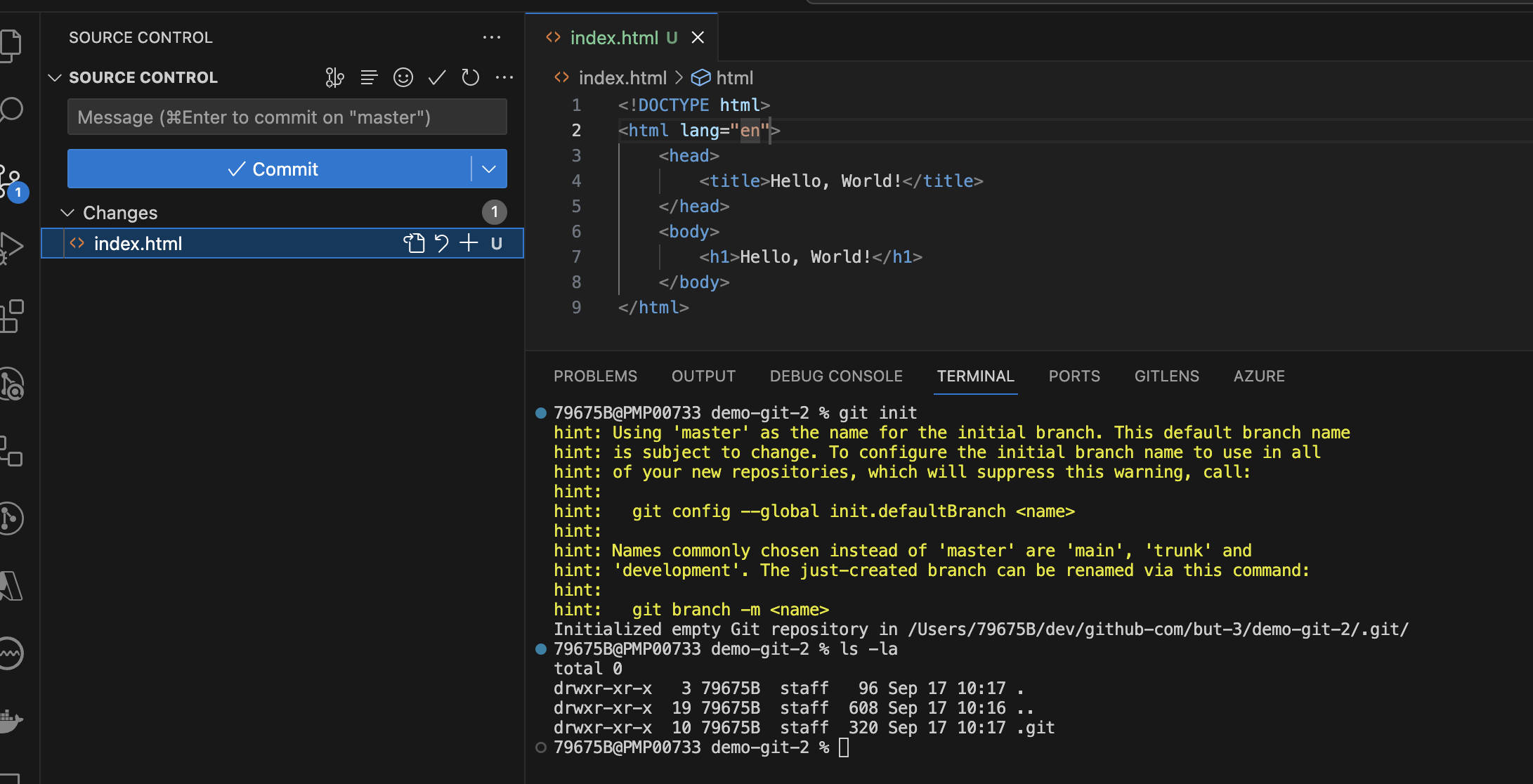Click the index.html file icon in breadcrumb
Screen dimensions: 1533x784
click(x=561, y=77)
